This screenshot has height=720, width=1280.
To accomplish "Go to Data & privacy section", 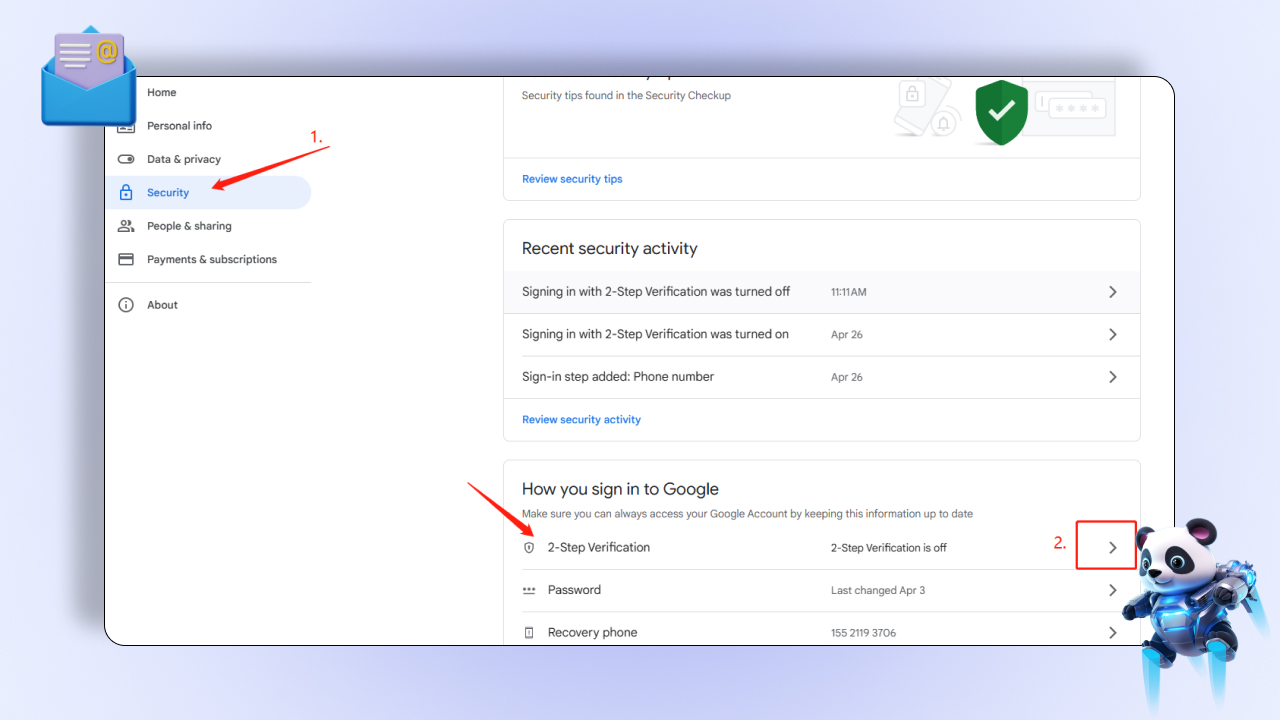I will [x=184, y=159].
